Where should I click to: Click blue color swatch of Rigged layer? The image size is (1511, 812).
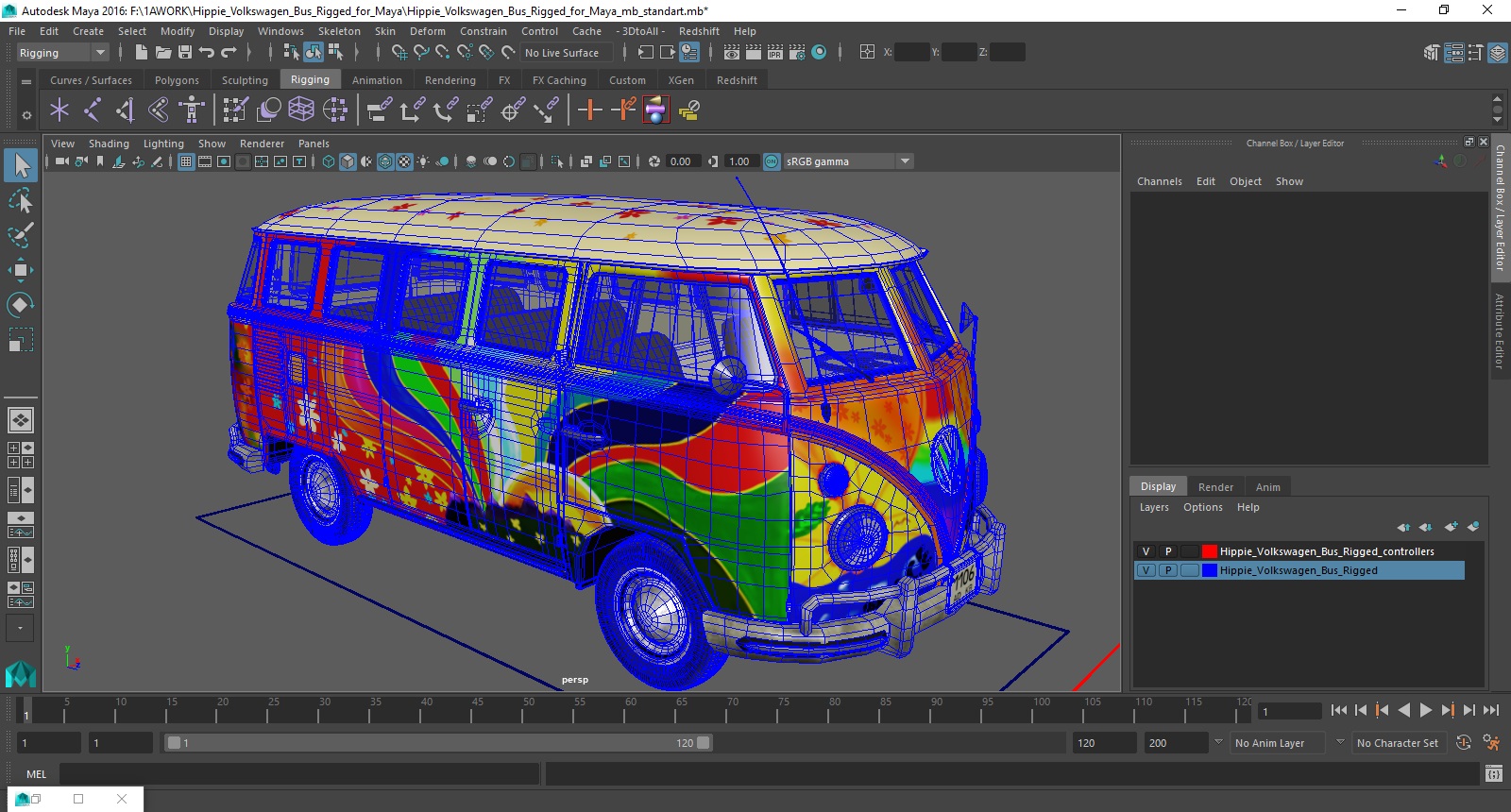pos(1210,570)
